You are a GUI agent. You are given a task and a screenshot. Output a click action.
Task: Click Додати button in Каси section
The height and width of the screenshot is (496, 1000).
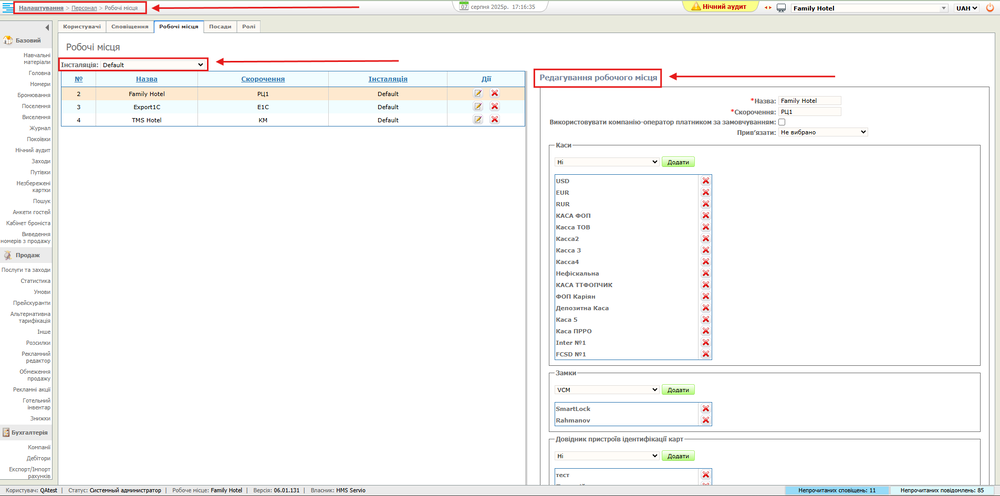[x=678, y=161]
